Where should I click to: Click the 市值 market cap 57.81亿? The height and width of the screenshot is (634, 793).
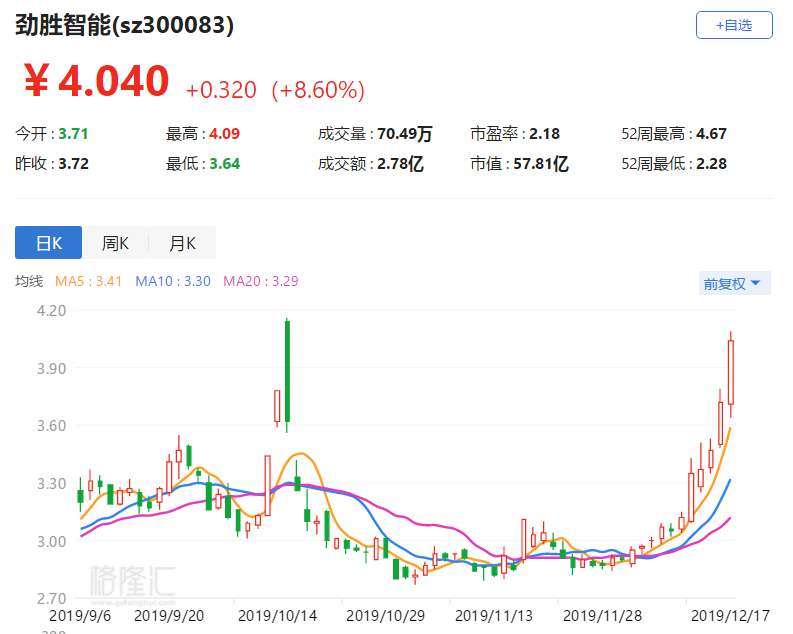click(x=541, y=164)
